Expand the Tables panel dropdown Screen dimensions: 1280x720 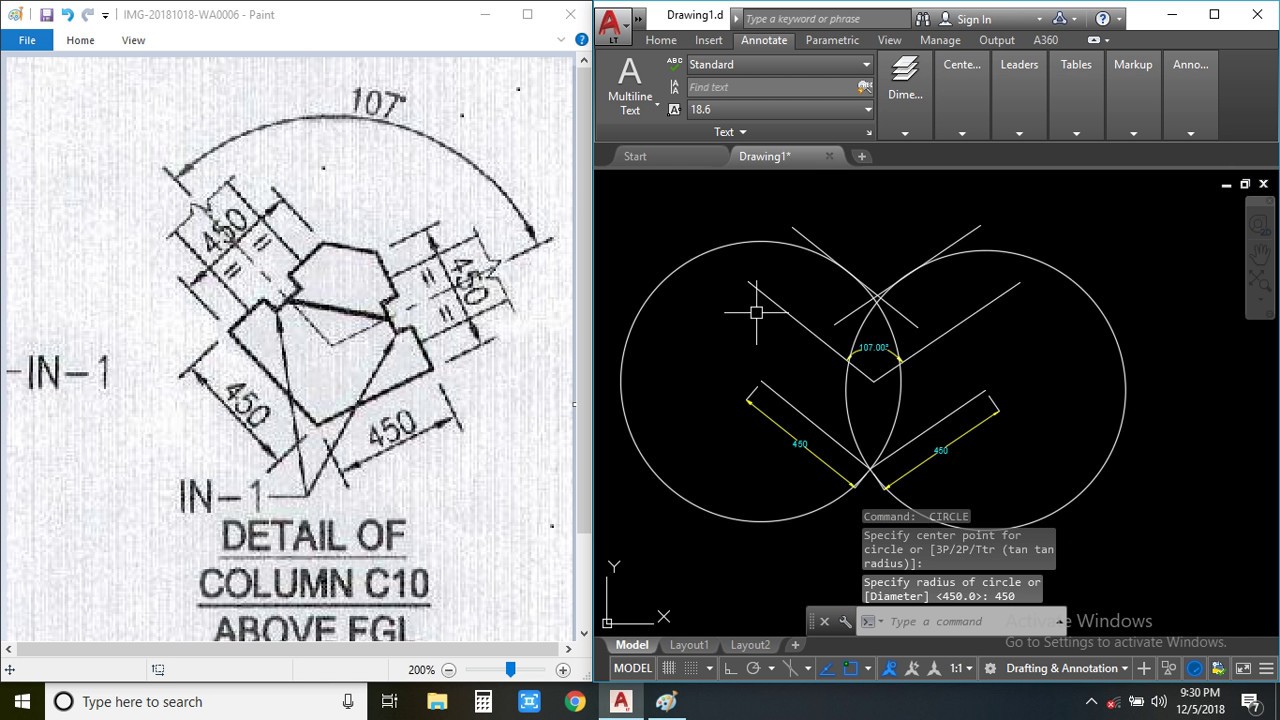click(1076, 133)
